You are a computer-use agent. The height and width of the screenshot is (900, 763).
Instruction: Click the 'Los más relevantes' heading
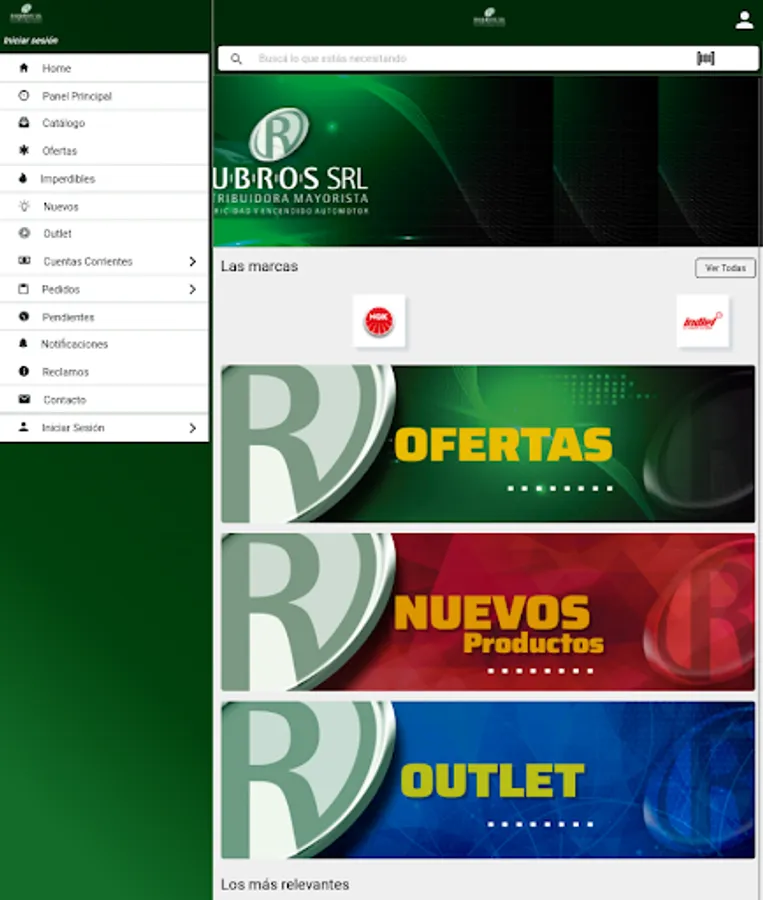pos(285,885)
